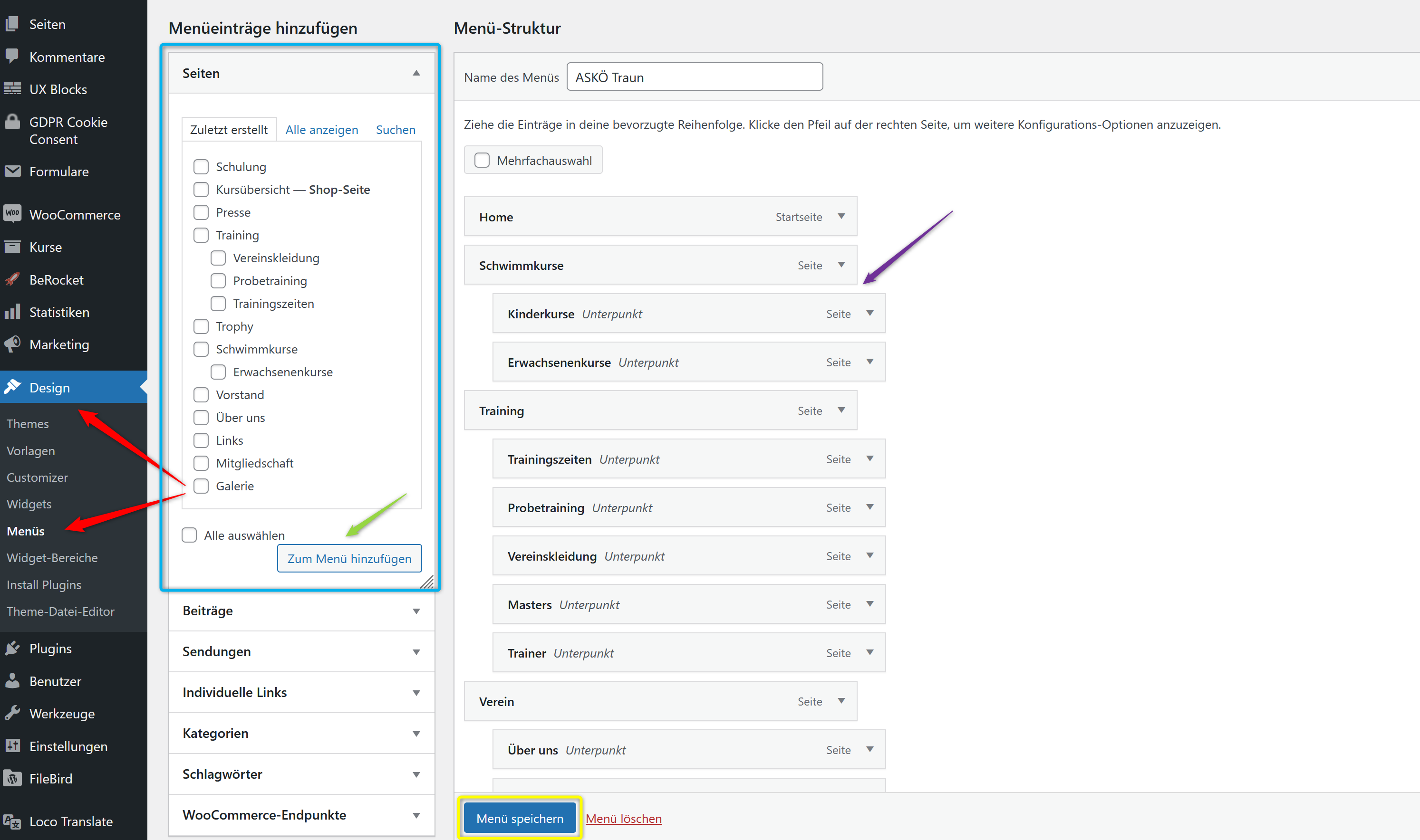Click the Marketing megaphone icon
Screen dimensions: 1420x840
12,344
